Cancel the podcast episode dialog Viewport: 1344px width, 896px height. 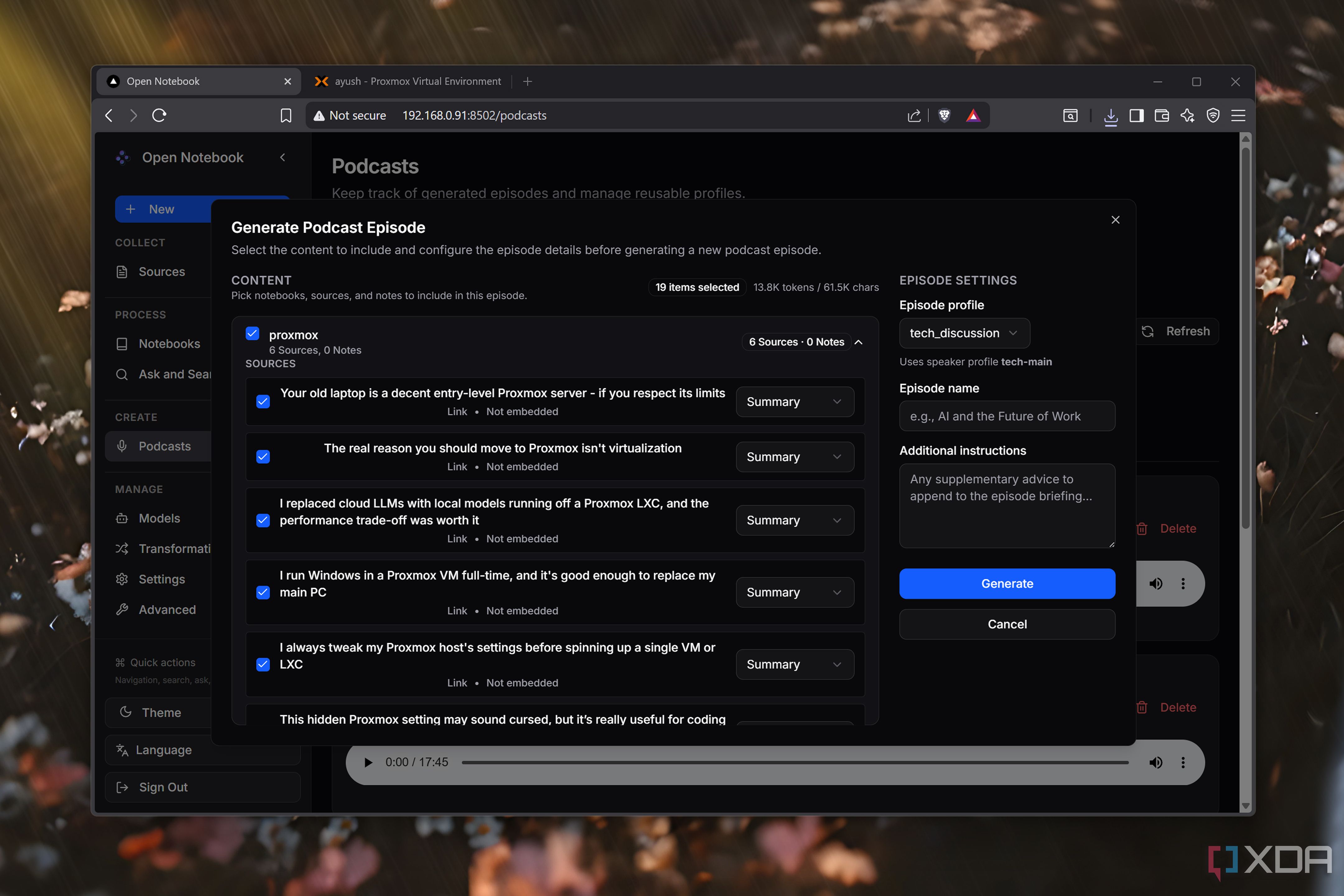coord(1007,624)
